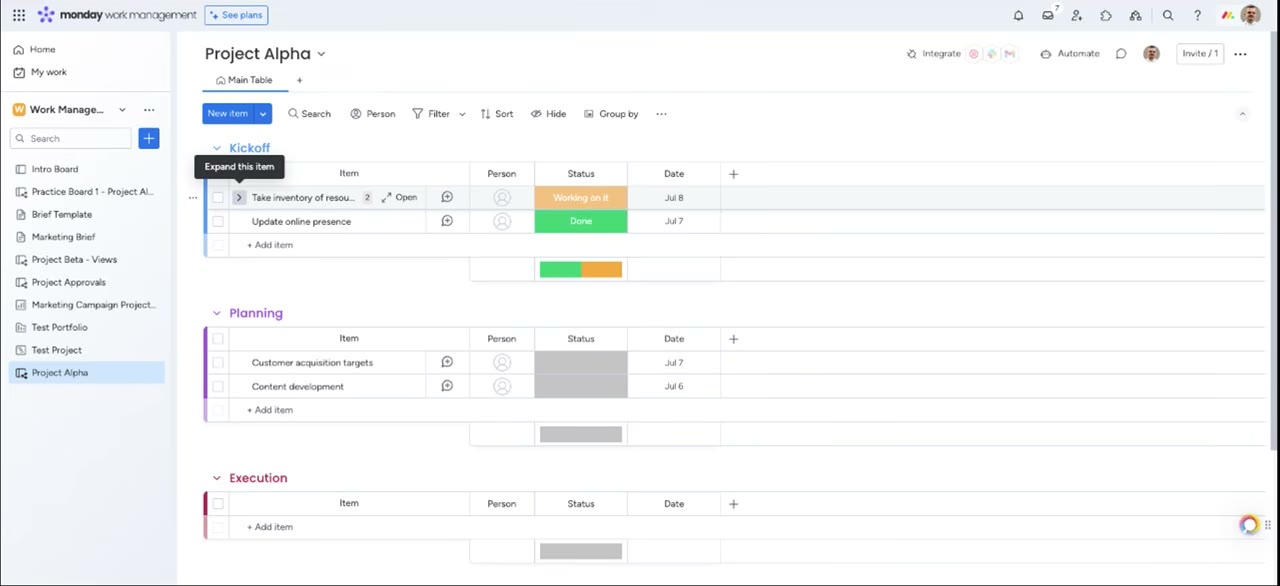Open conversation for Content development
Image resolution: width=1280 pixels, height=586 pixels.
coord(447,386)
